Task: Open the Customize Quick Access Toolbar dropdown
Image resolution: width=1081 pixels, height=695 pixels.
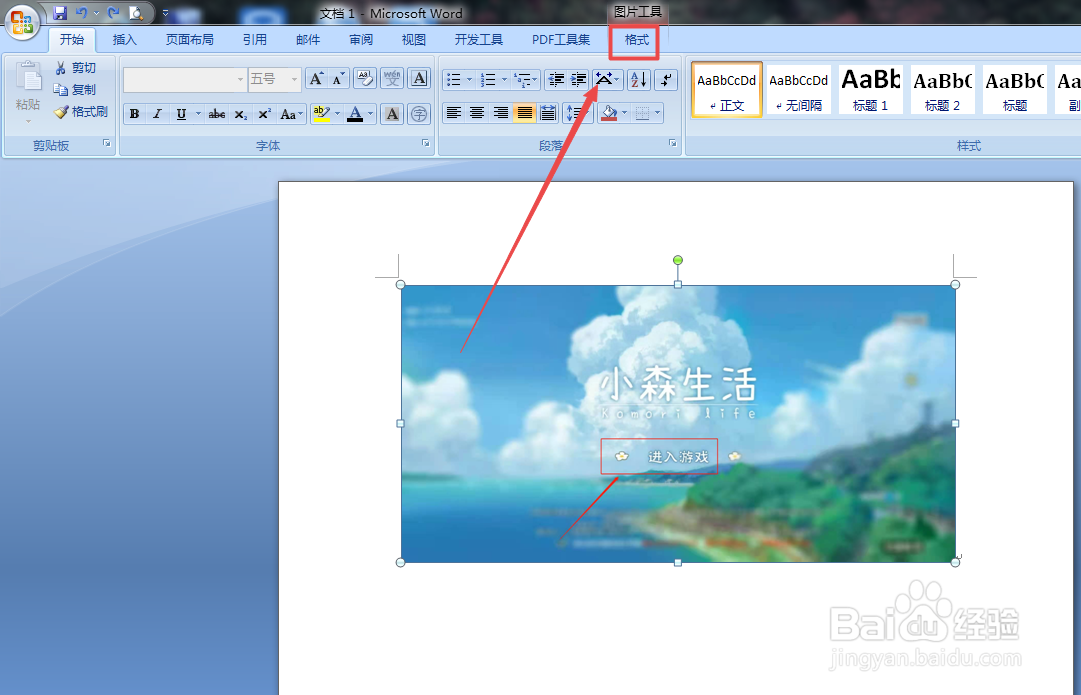Action: [165, 12]
